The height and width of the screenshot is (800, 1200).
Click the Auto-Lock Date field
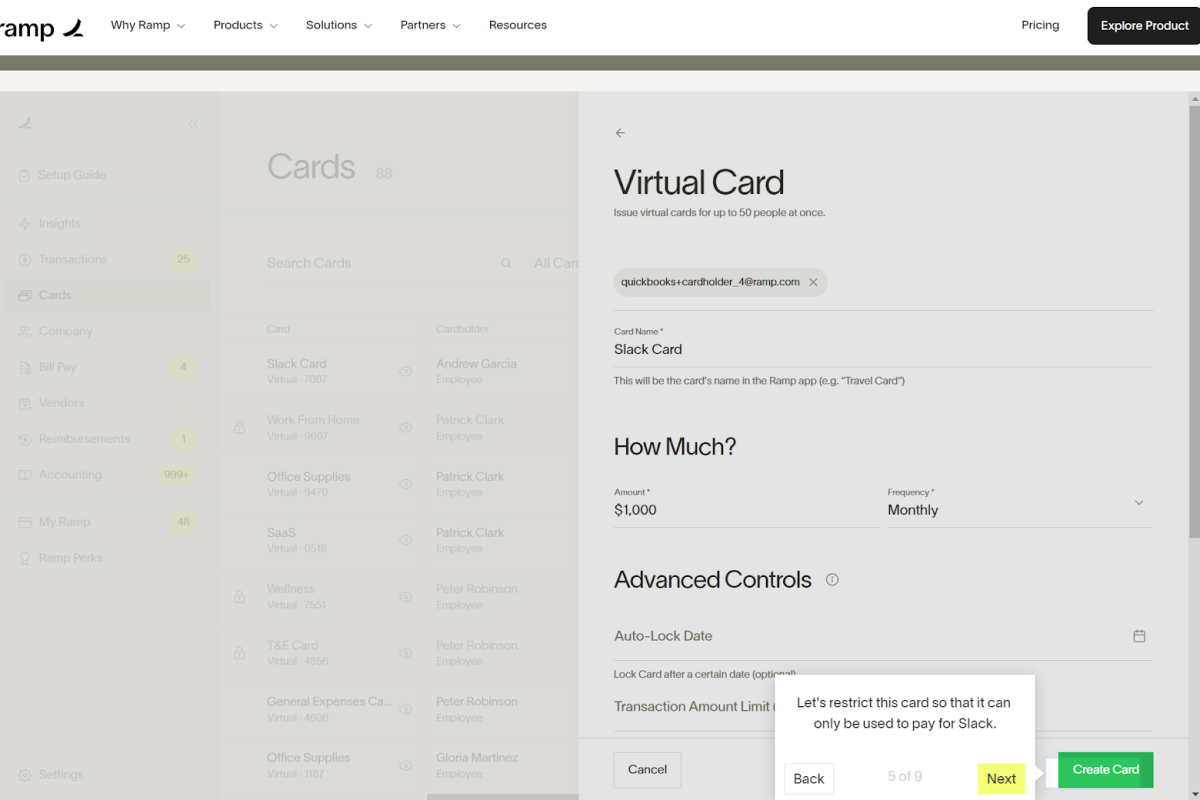coord(883,636)
